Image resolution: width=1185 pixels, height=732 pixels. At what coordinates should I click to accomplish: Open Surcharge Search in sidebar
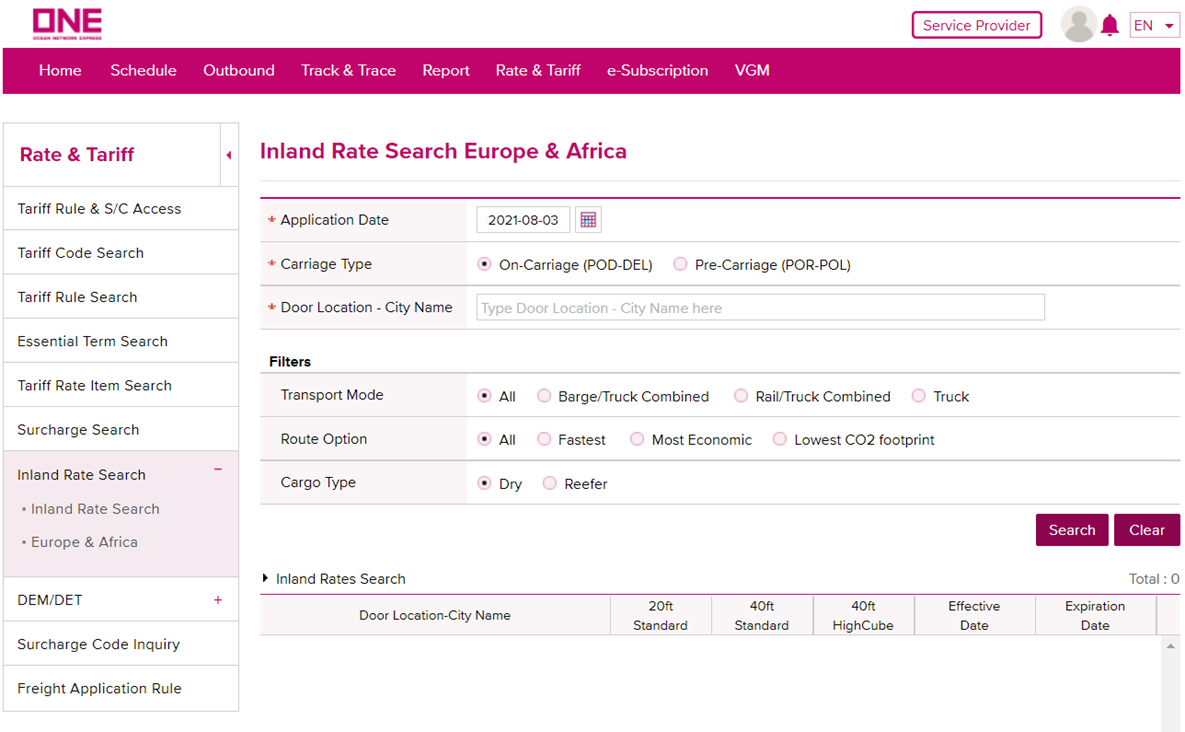[x=121, y=430]
